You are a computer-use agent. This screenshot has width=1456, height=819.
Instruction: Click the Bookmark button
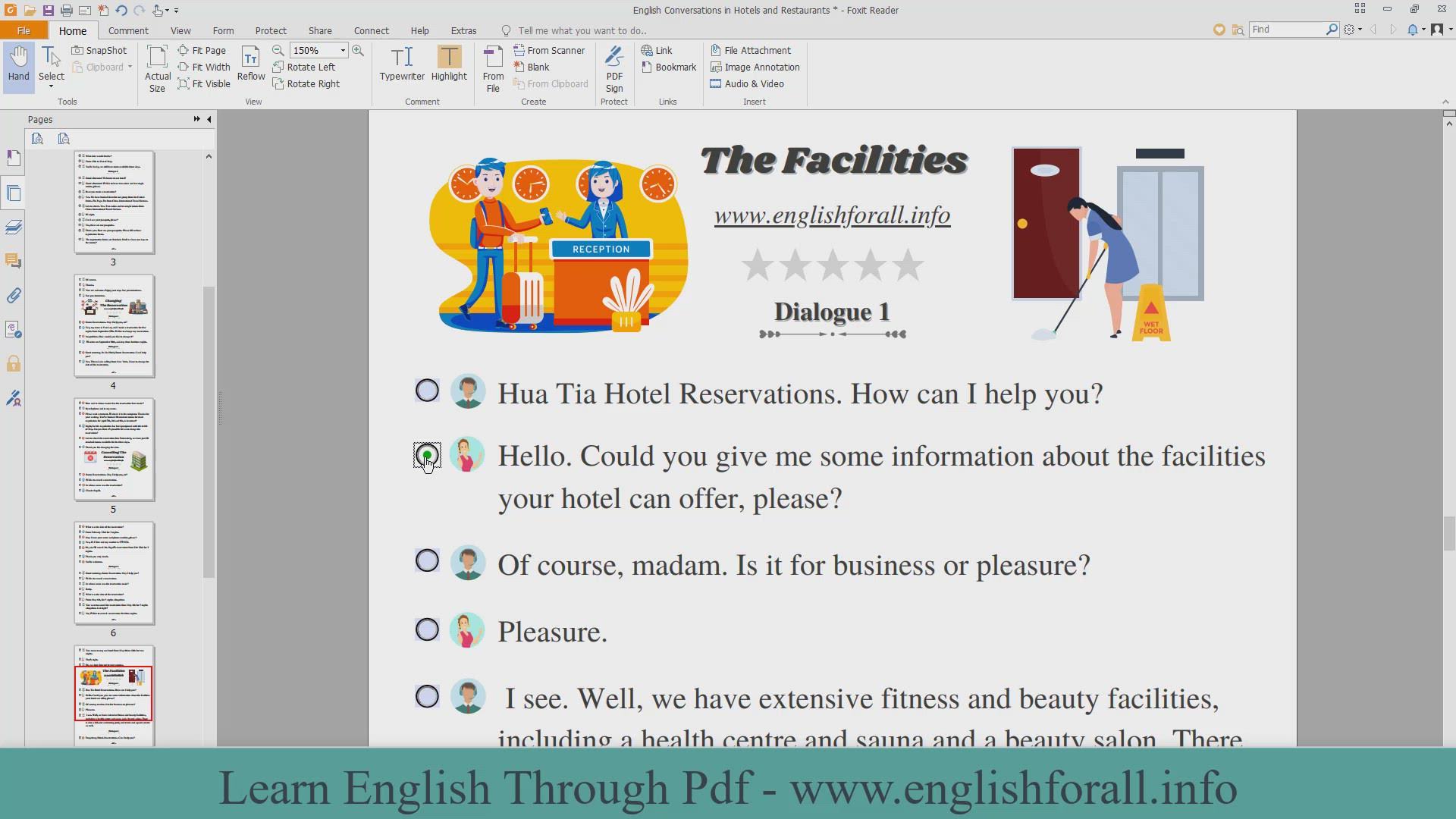668,67
